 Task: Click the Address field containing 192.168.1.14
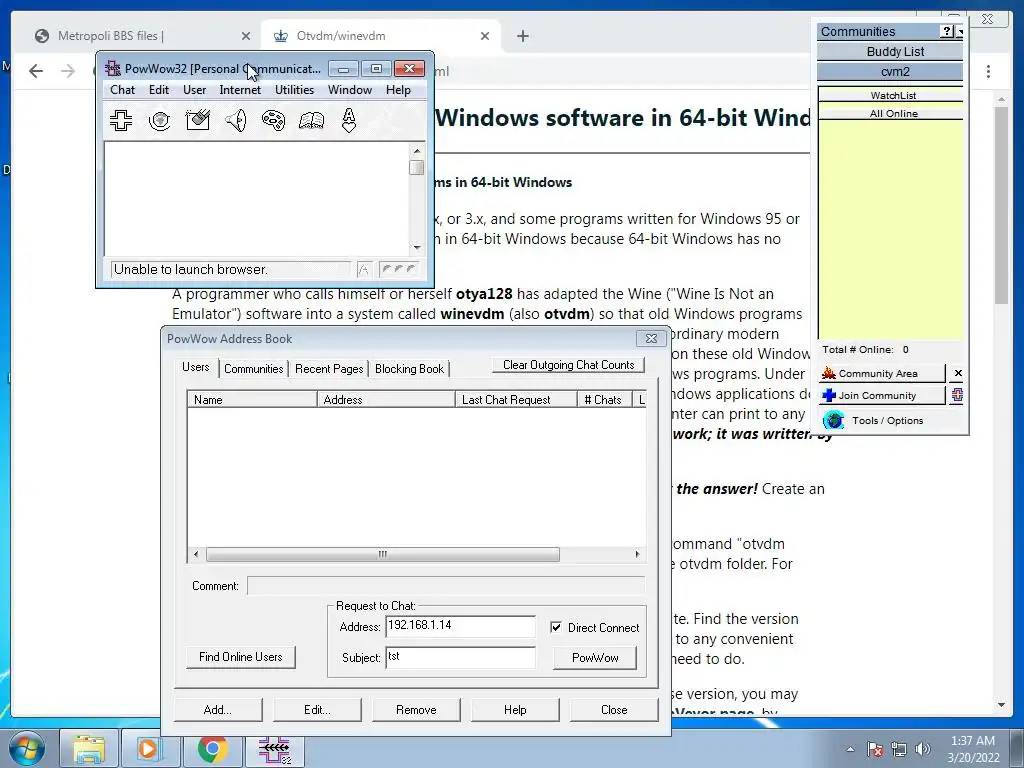[460, 626]
